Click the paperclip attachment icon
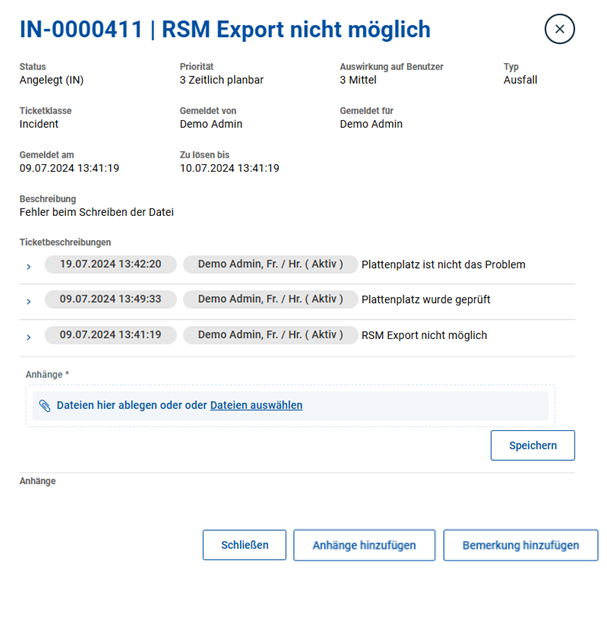This screenshot has width=607, height=643. pos(45,406)
